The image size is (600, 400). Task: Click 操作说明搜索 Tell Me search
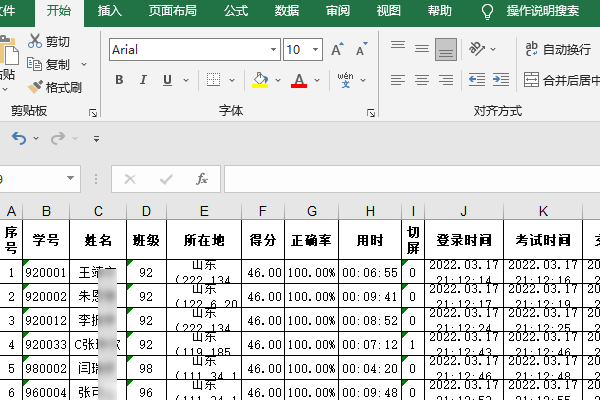543,11
